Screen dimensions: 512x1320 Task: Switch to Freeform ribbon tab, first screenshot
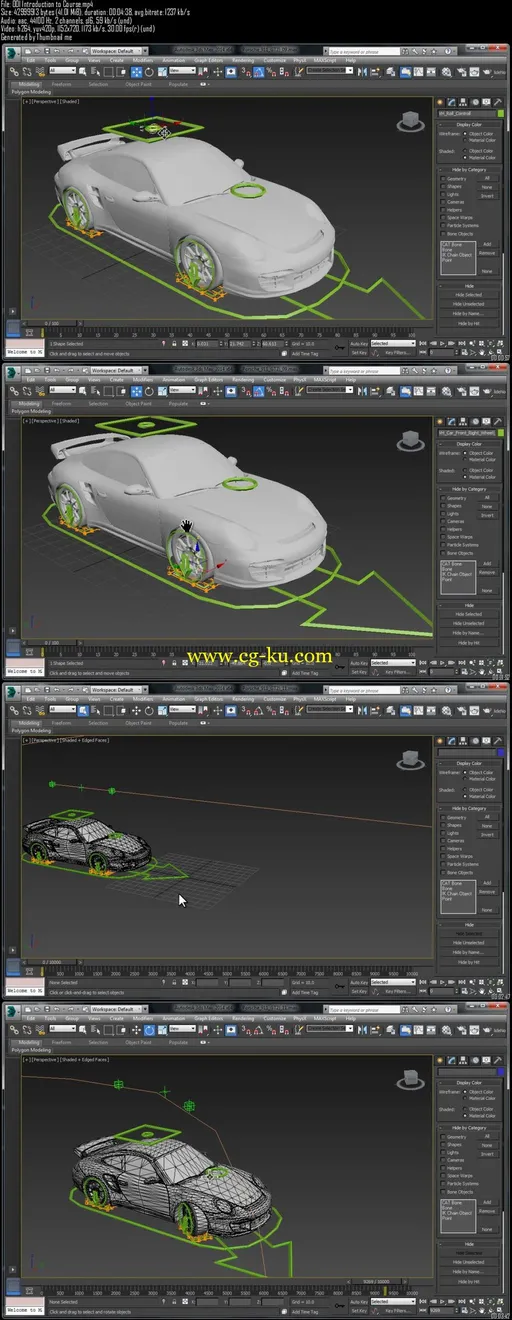61,84
